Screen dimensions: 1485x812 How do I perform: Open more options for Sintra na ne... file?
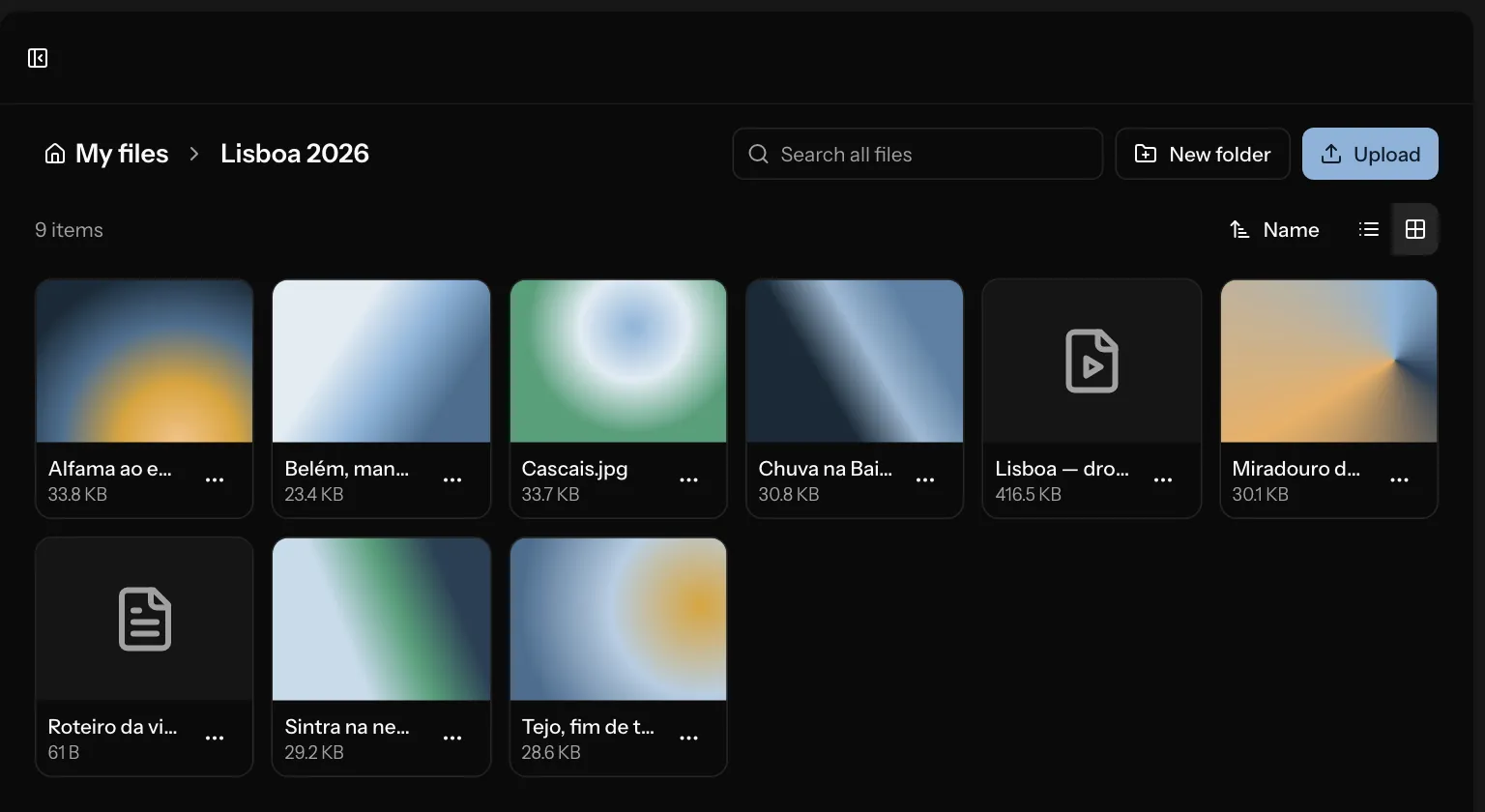[x=451, y=739]
